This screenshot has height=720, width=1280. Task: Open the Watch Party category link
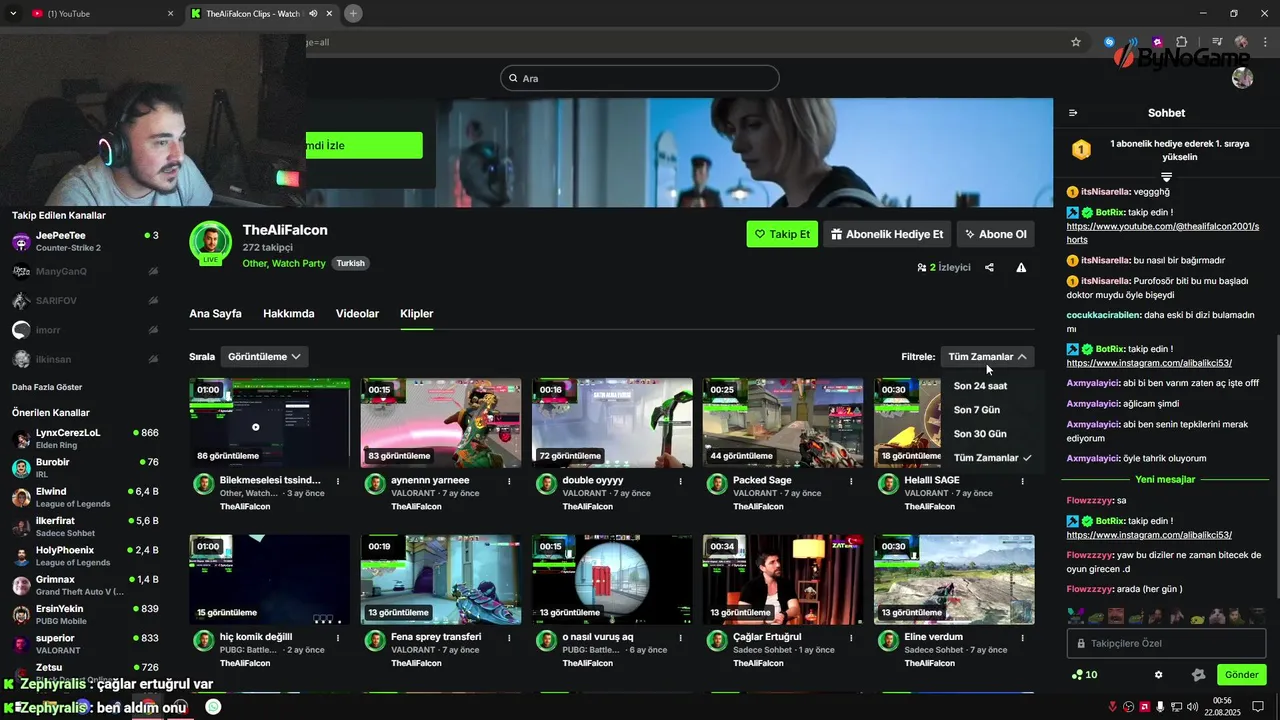pyautogui.click(x=299, y=264)
